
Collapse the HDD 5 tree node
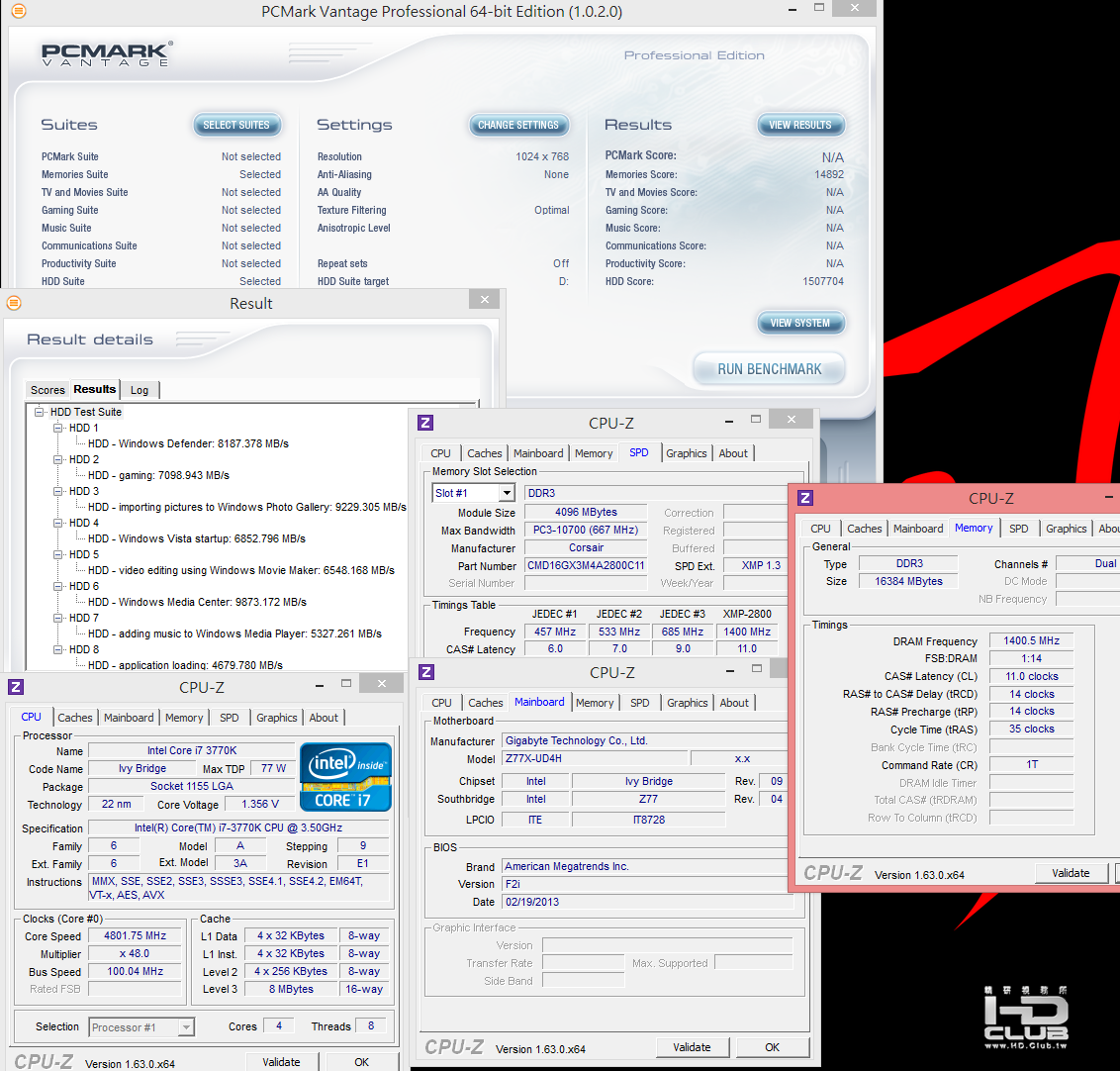point(57,554)
